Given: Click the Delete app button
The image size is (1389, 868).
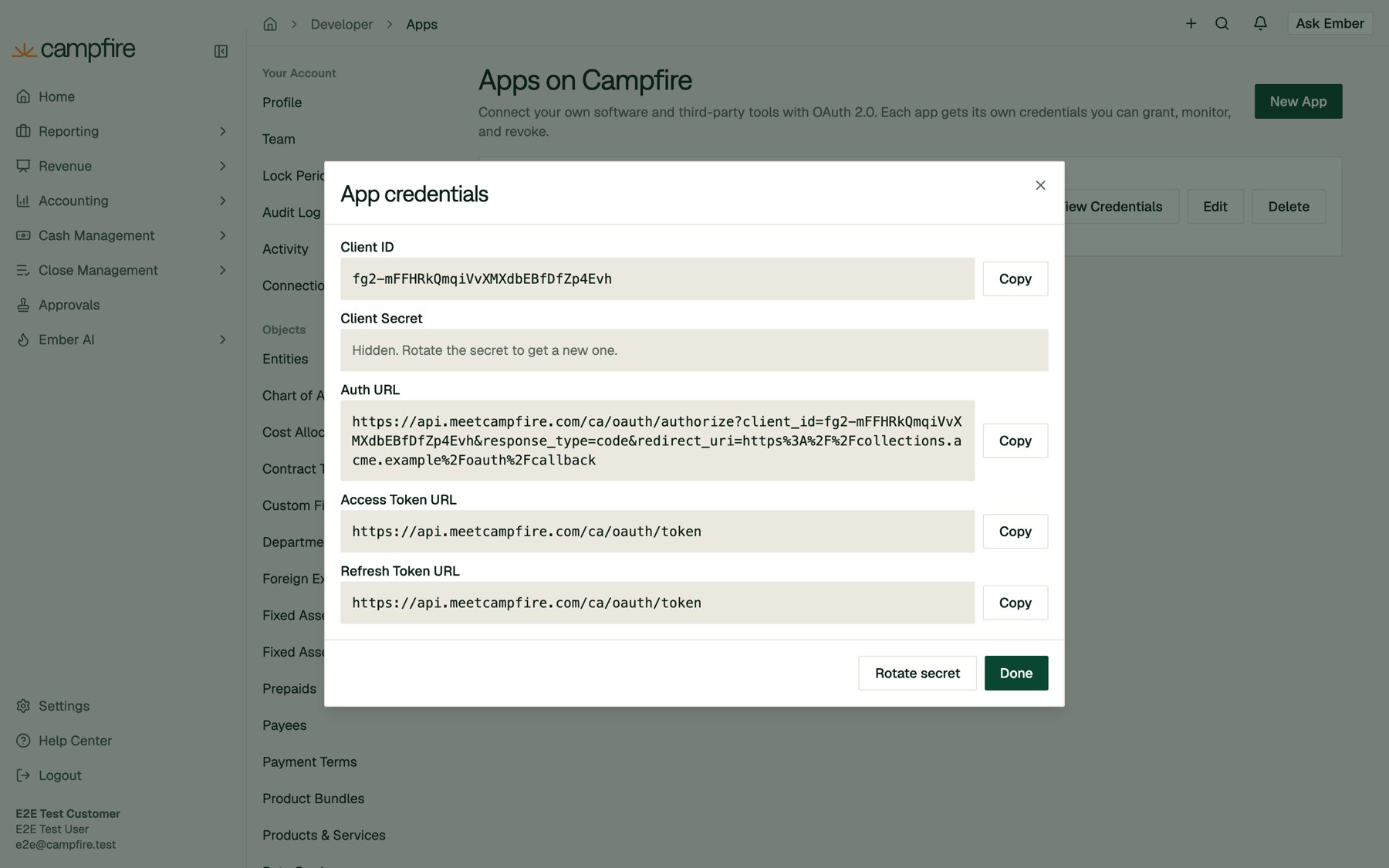Looking at the screenshot, I should (x=1289, y=207).
